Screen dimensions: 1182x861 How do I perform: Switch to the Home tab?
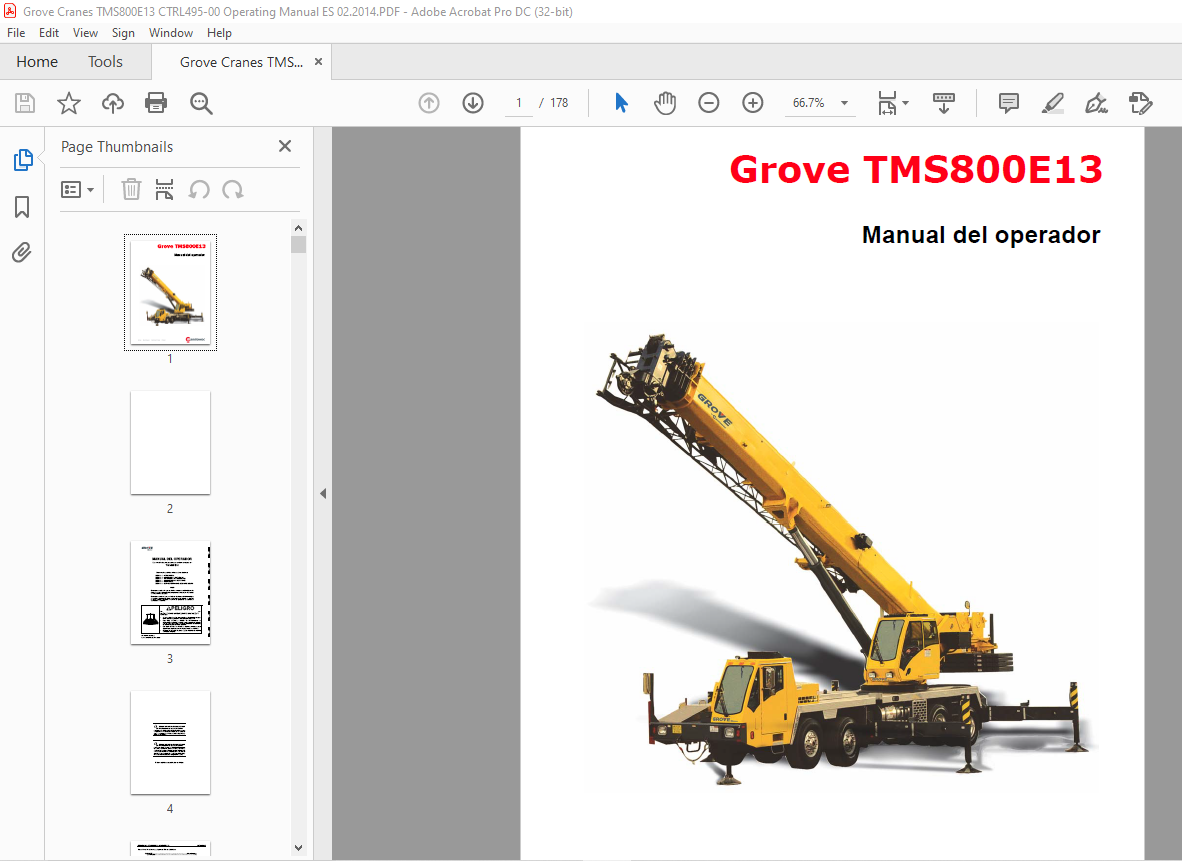click(x=37, y=62)
